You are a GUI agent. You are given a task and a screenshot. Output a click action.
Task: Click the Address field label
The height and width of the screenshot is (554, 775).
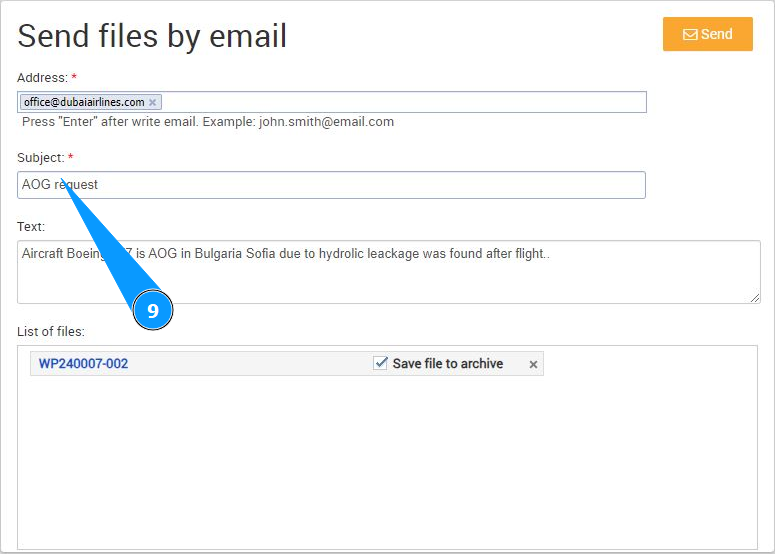(x=42, y=77)
